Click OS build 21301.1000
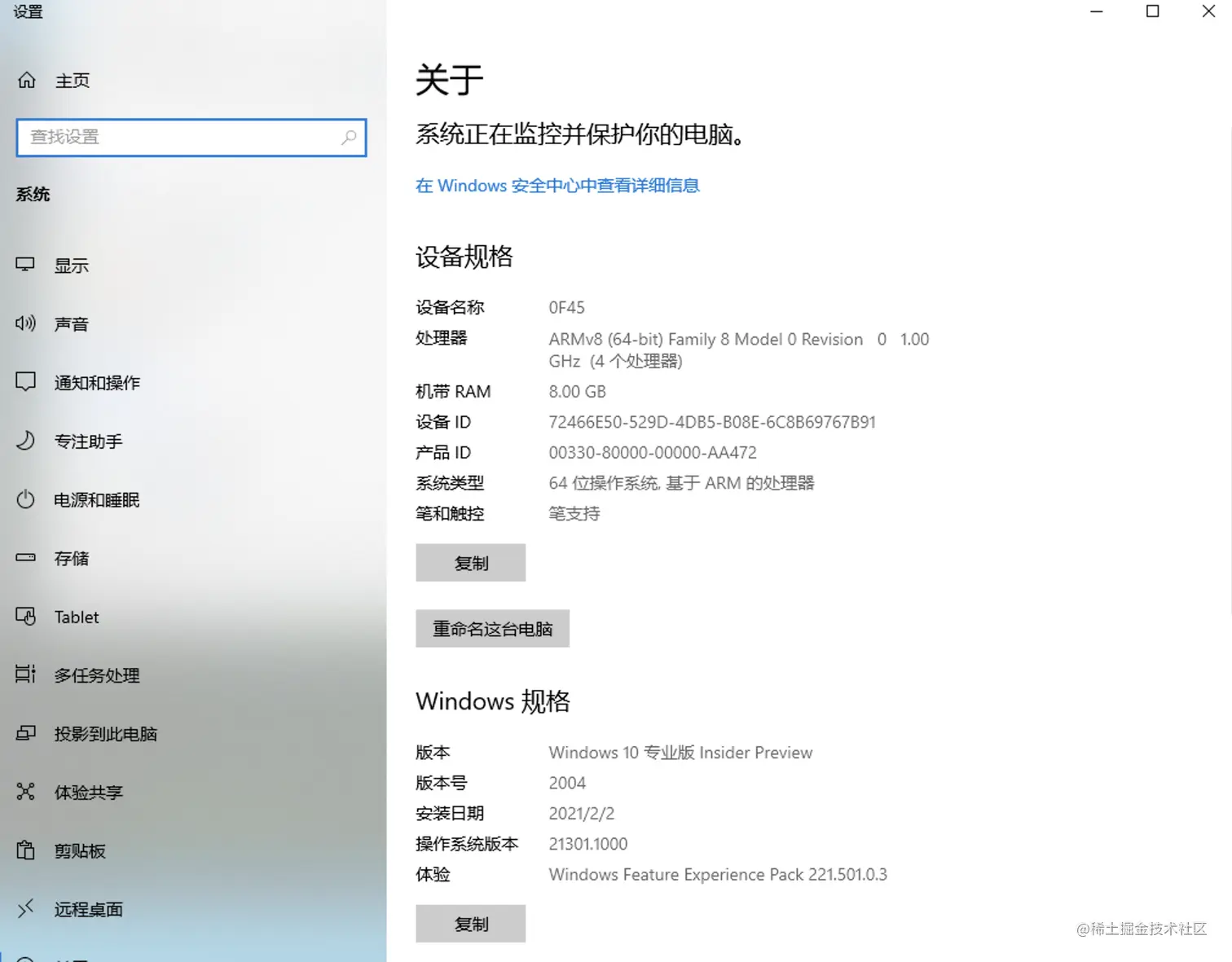 (x=588, y=844)
